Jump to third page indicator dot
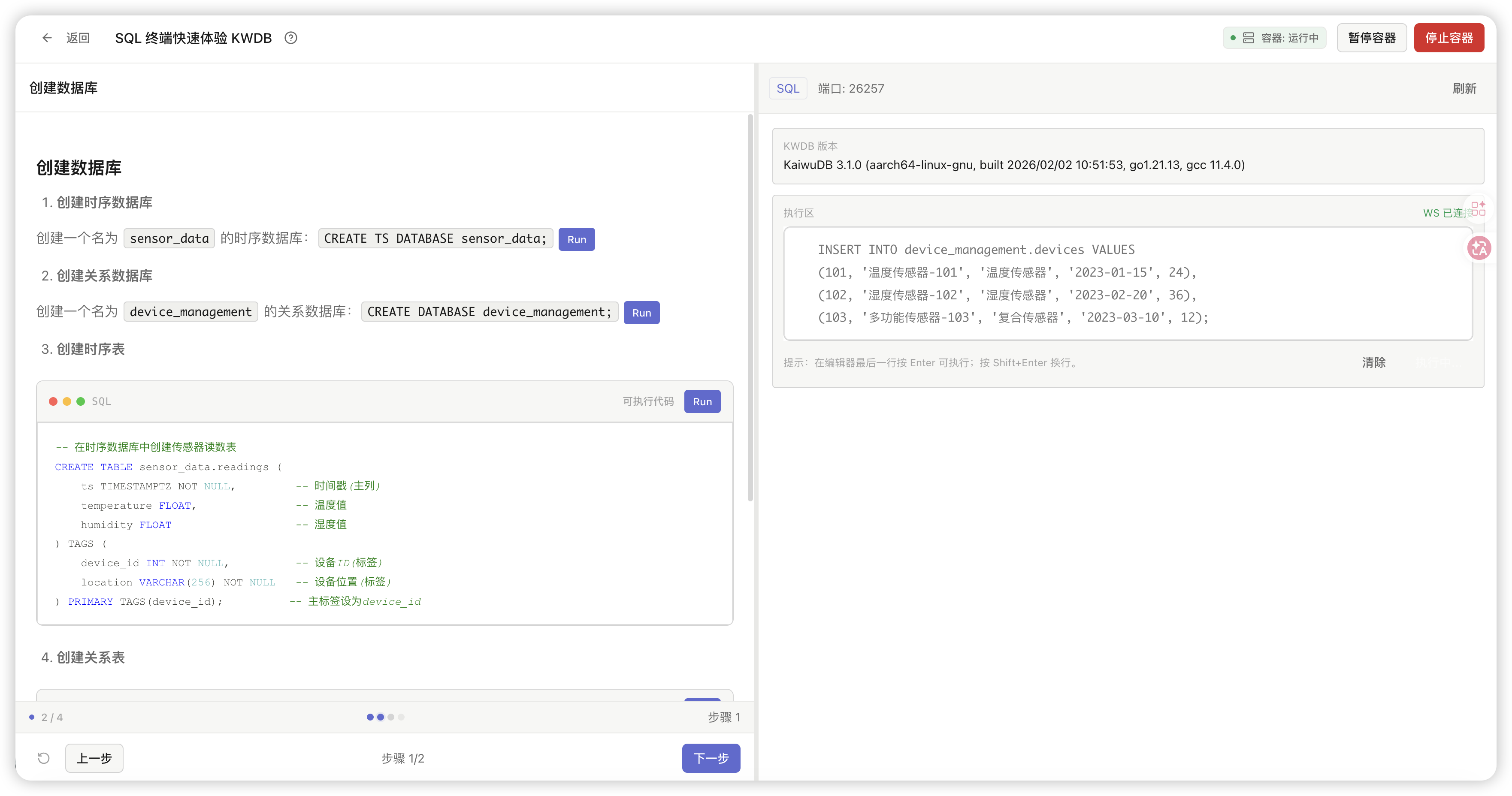The image size is (1512, 796). tap(391, 717)
